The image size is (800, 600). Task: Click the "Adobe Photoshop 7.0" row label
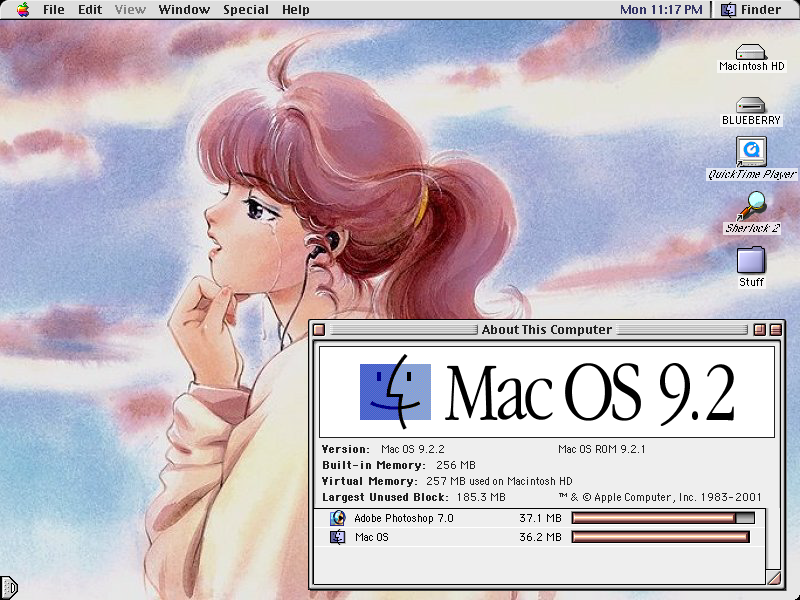point(404,518)
